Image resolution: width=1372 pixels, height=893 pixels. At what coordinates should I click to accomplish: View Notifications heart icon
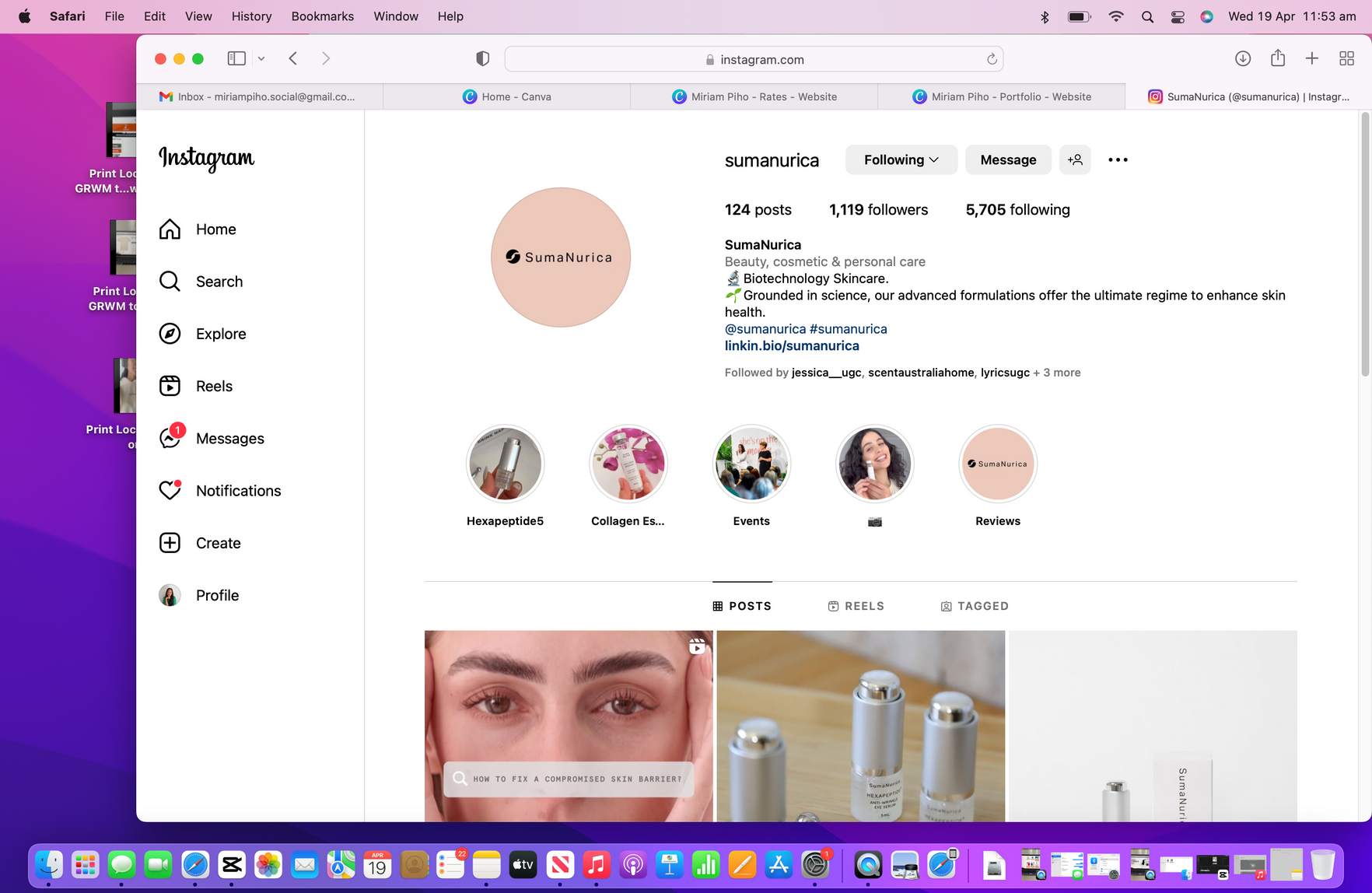point(170,490)
